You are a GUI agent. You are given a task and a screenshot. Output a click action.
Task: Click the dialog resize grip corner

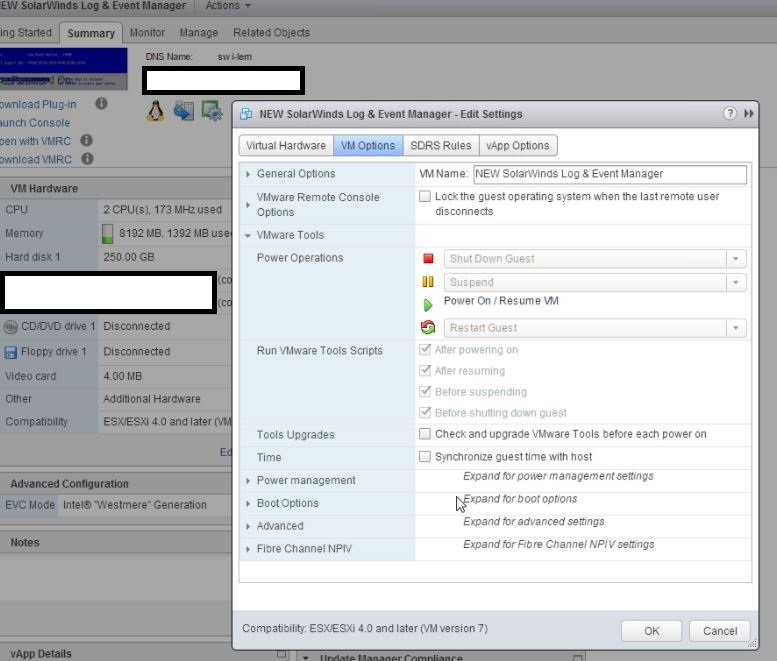point(752,643)
